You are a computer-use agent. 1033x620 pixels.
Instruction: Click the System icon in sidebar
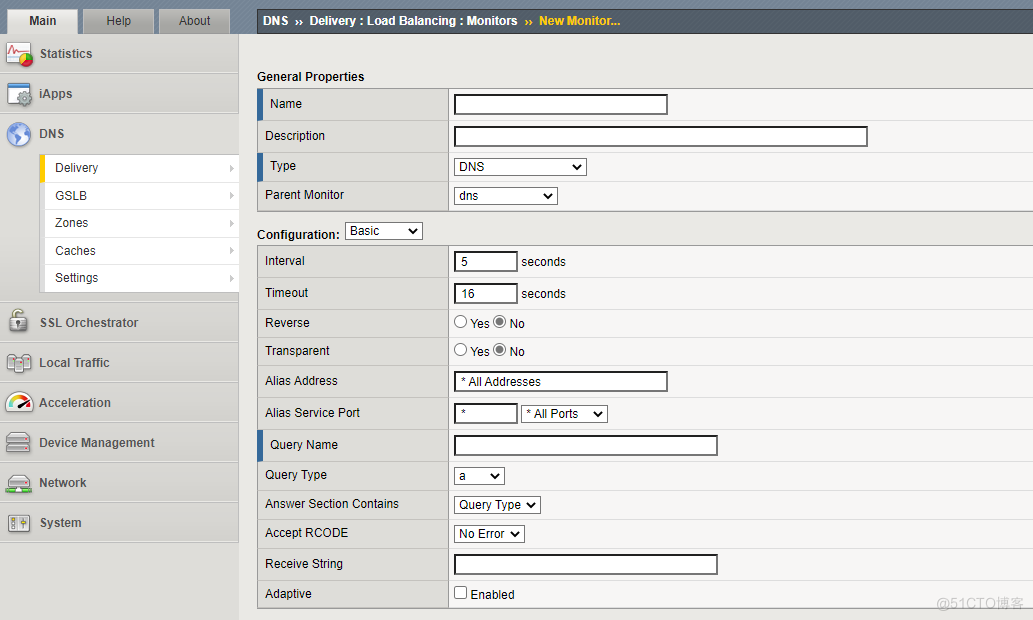tap(19, 523)
